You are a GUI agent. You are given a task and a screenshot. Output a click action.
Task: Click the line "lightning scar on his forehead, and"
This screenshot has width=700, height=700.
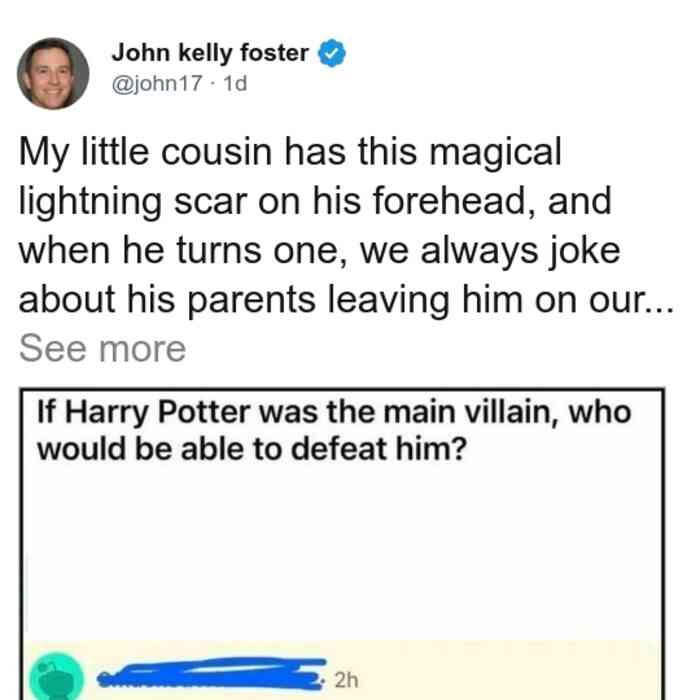tap(315, 202)
